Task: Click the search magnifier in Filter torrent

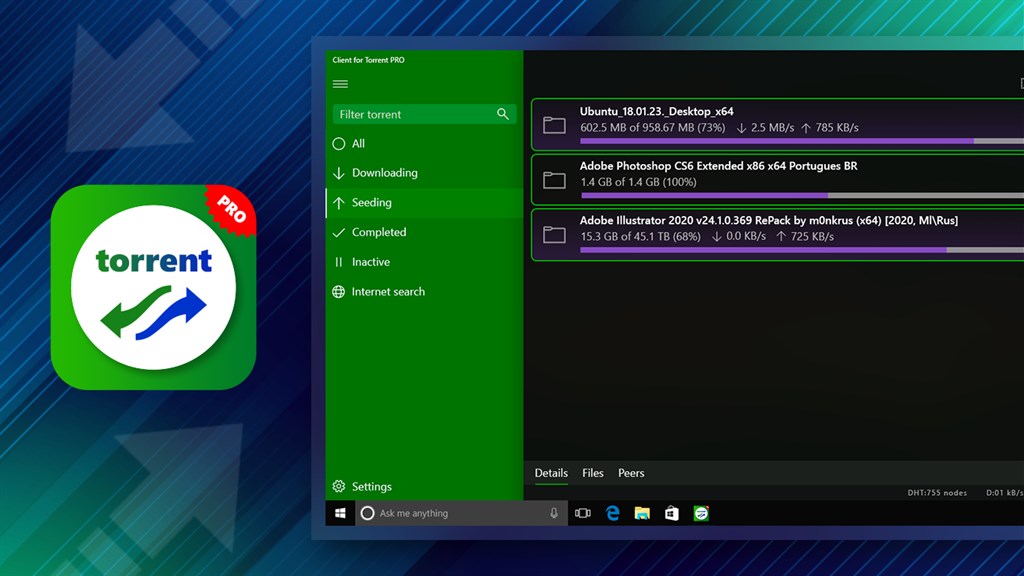Action: 503,114
